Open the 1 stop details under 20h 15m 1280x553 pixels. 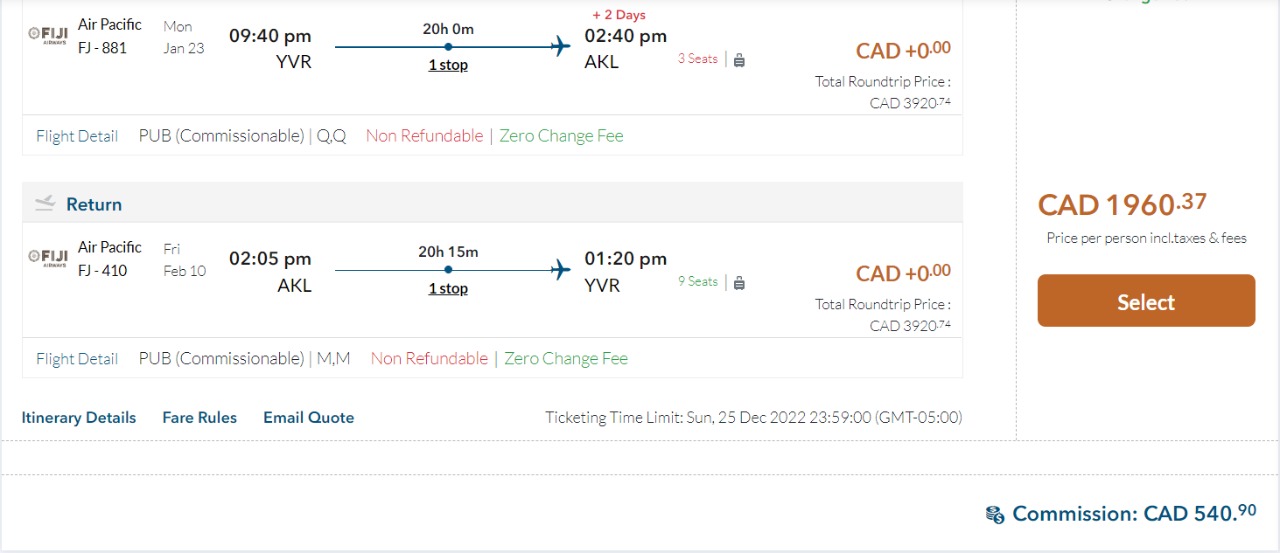448,289
